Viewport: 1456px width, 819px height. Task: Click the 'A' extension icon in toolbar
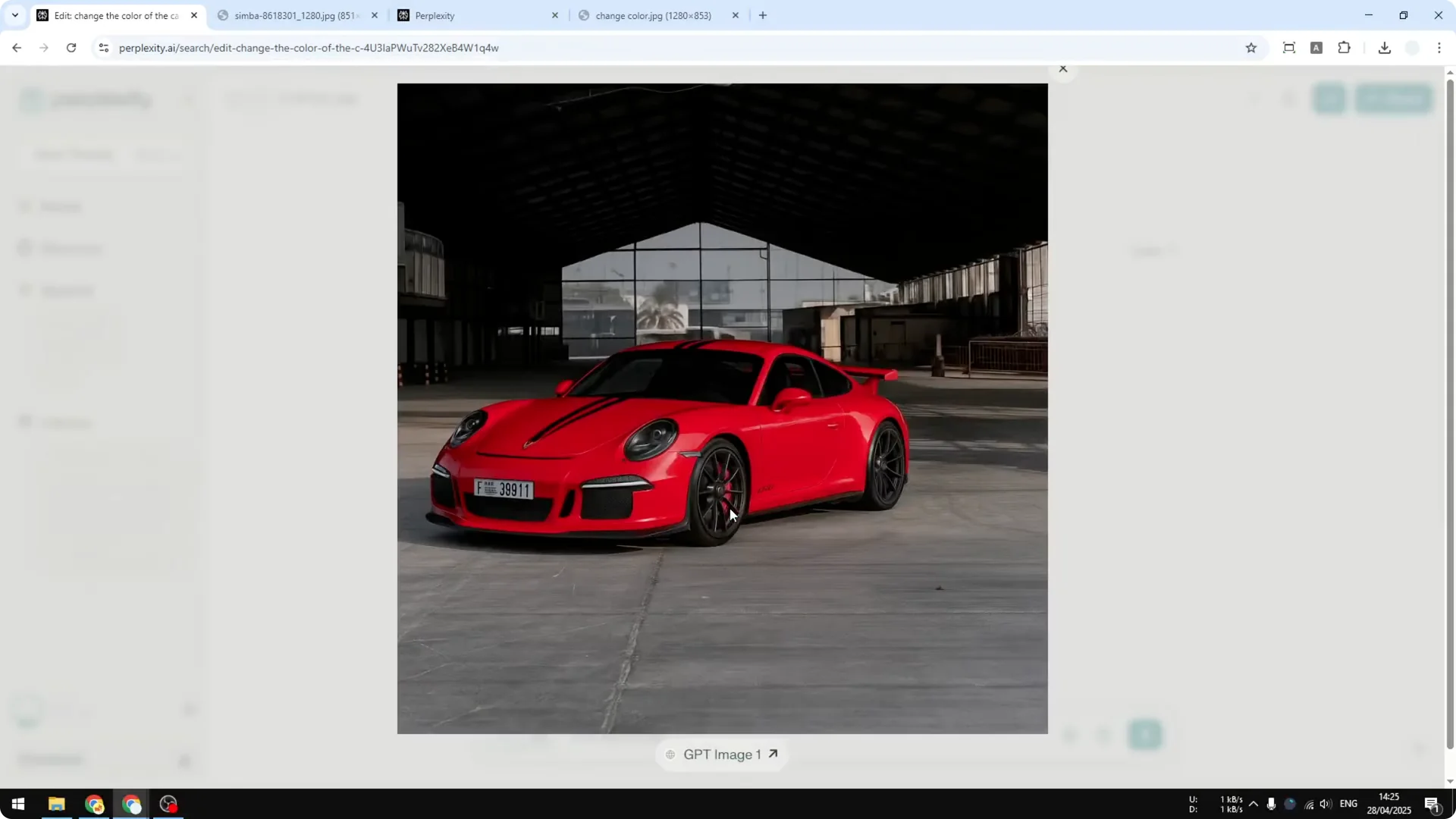point(1317,48)
